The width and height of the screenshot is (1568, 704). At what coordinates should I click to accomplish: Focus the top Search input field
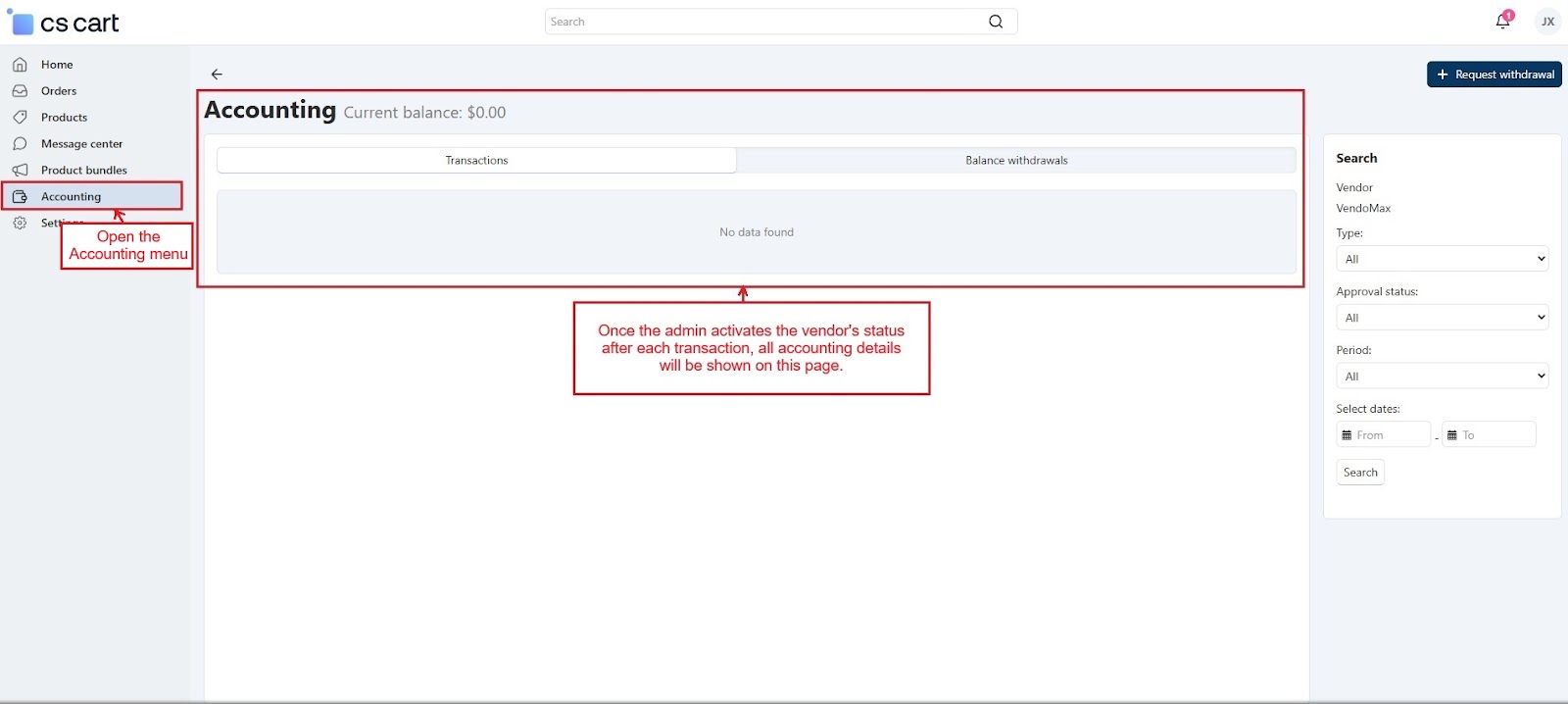781,22
